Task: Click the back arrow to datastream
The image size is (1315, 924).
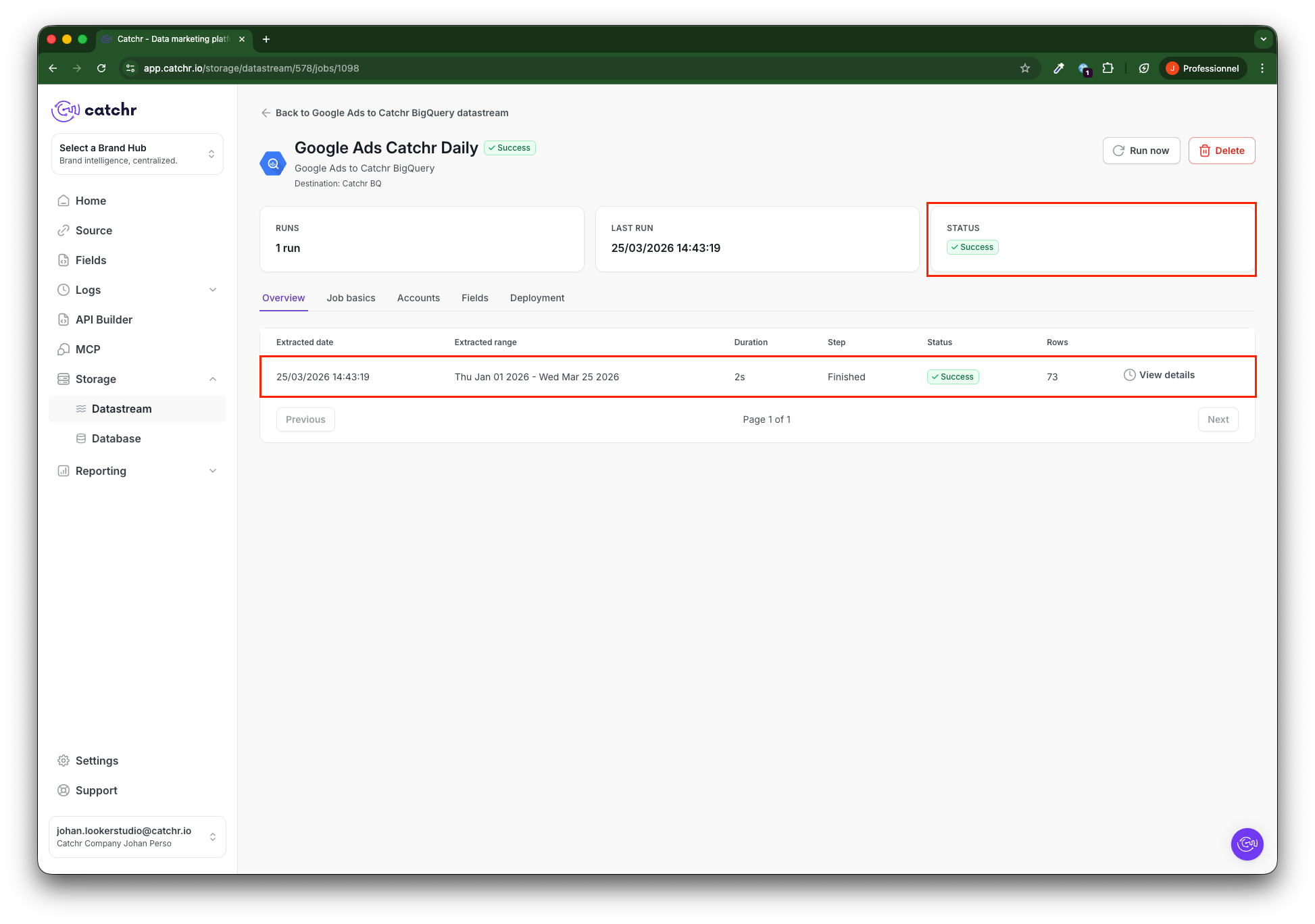Action: click(x=266, y=113)
